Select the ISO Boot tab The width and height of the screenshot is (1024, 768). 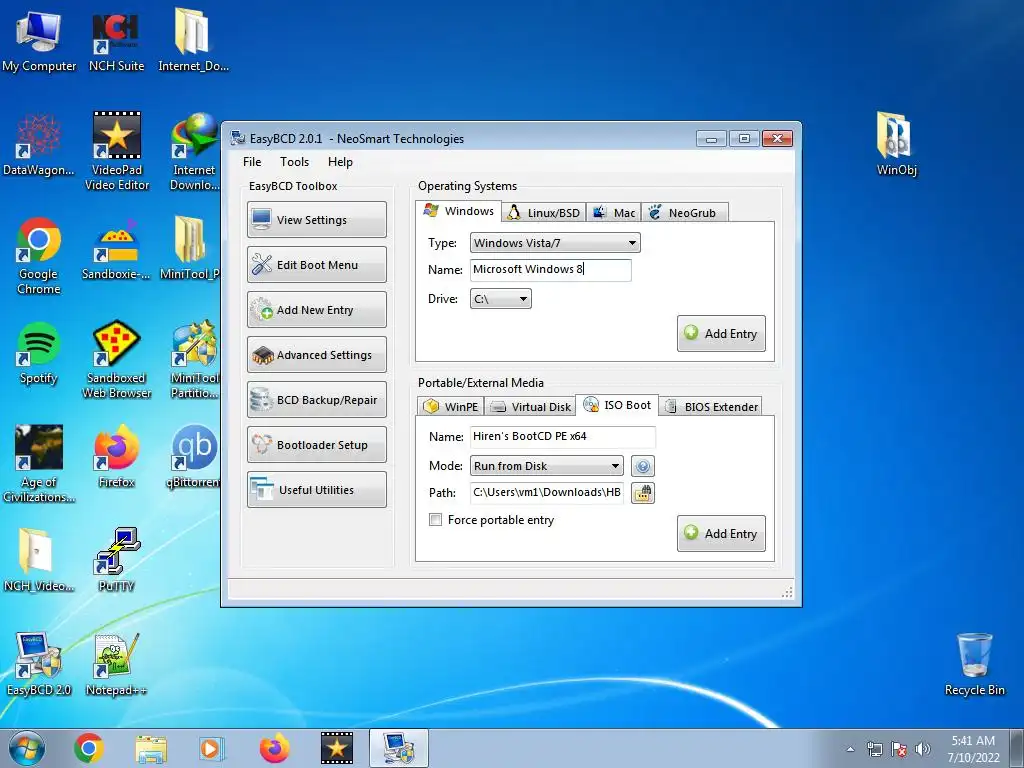[617, 405]
